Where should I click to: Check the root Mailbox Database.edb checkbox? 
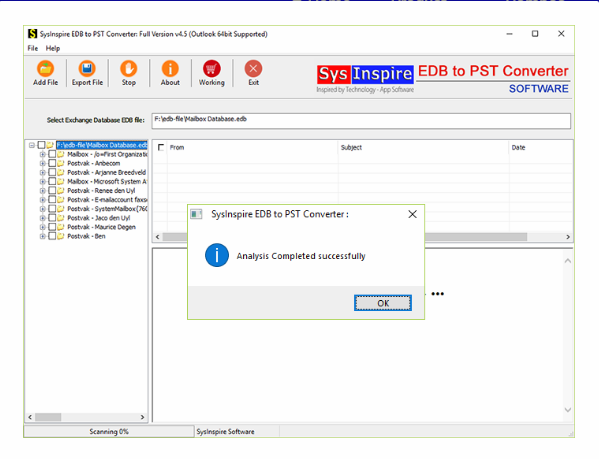(x=41, y=145)
